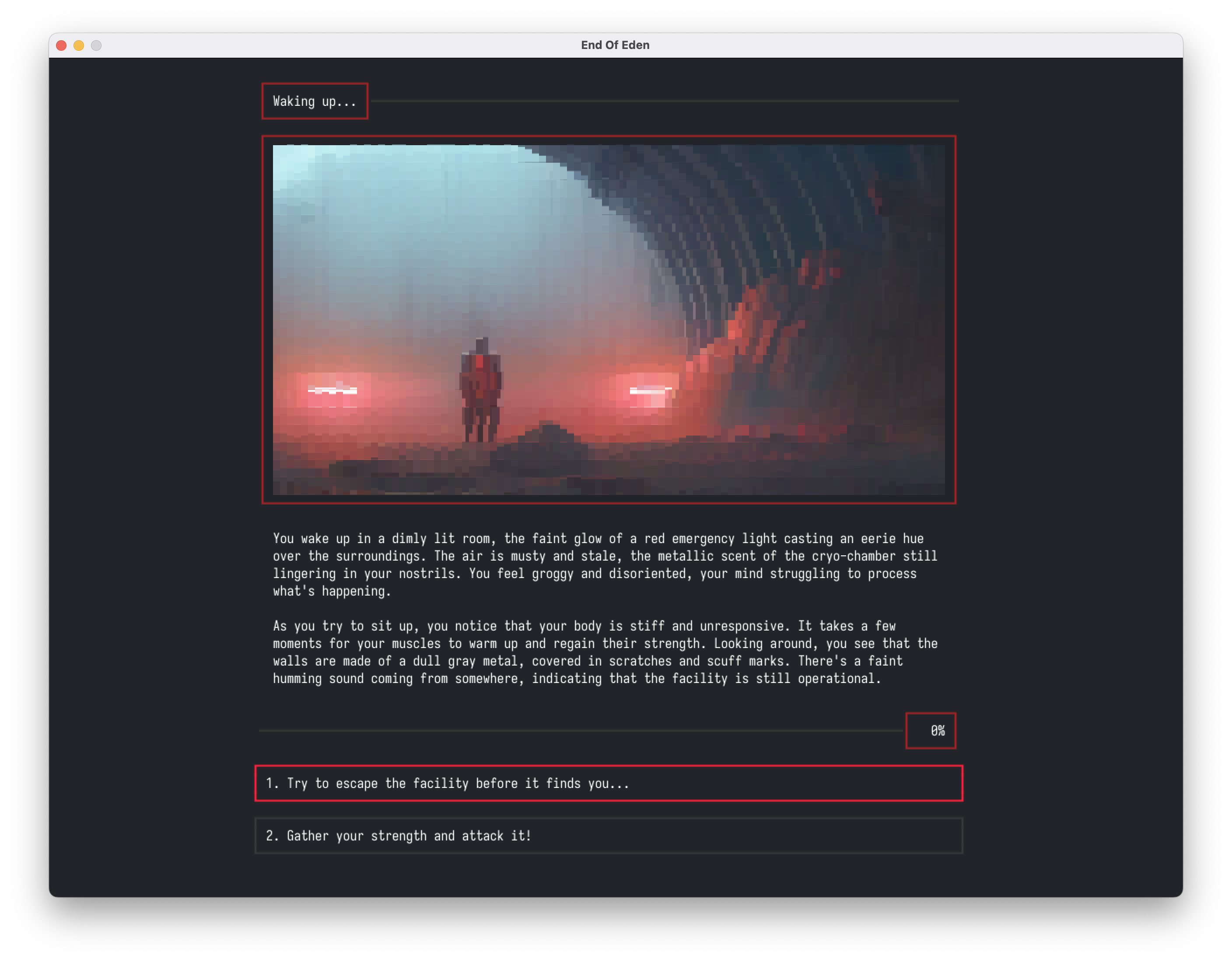Click the gray disabled zoom button

point(96,45)
